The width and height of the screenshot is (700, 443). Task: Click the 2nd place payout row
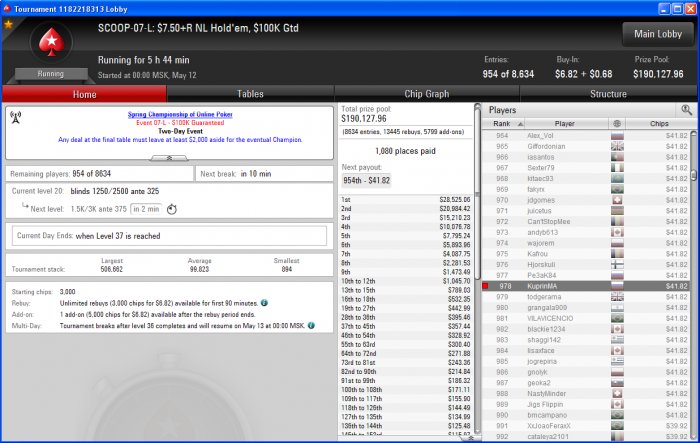(405, 209)
